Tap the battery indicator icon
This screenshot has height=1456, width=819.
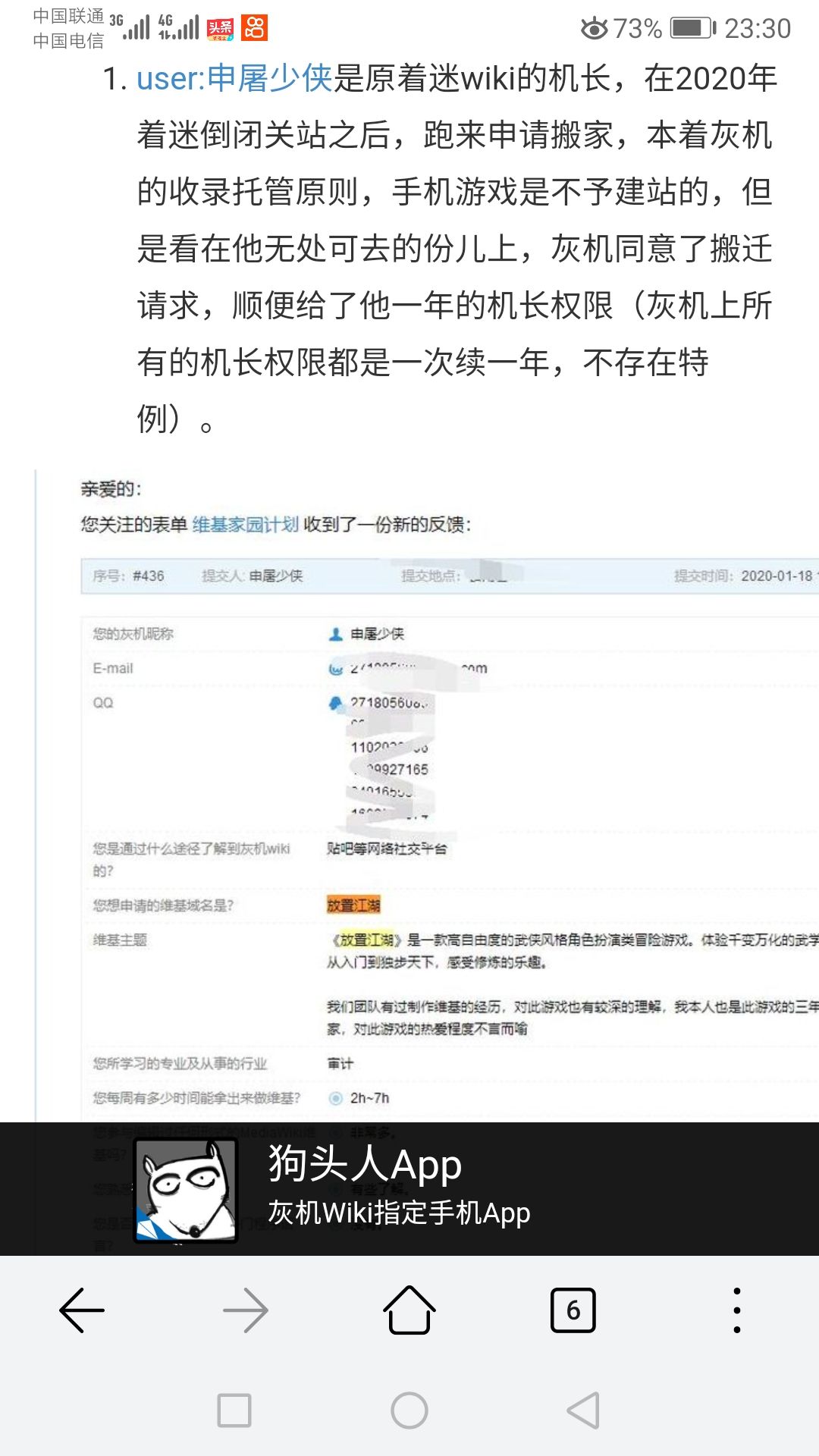[694, 29]
